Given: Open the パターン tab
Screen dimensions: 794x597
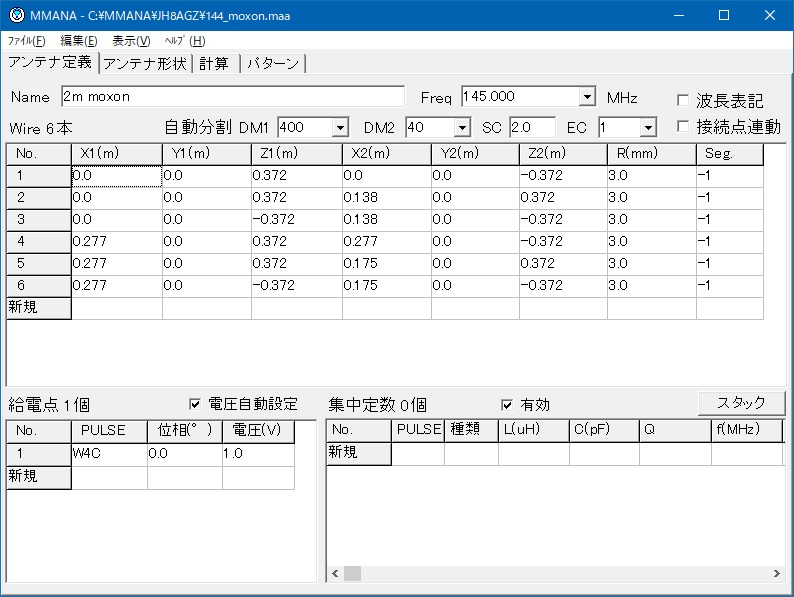Looking at the screenshot, I should pyautogui.click(x=272, y=63).
